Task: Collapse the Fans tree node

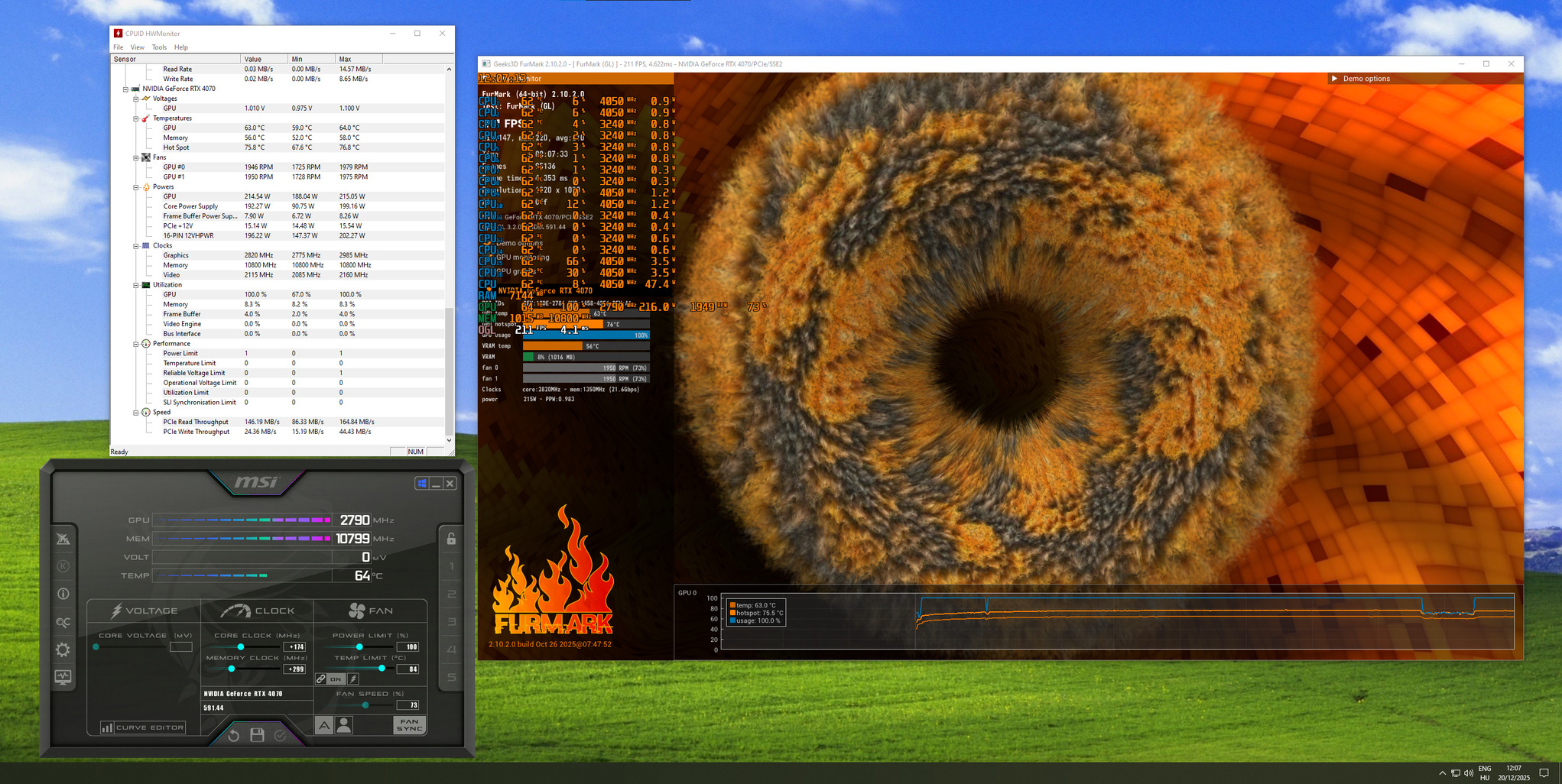Action: point(136,157)
